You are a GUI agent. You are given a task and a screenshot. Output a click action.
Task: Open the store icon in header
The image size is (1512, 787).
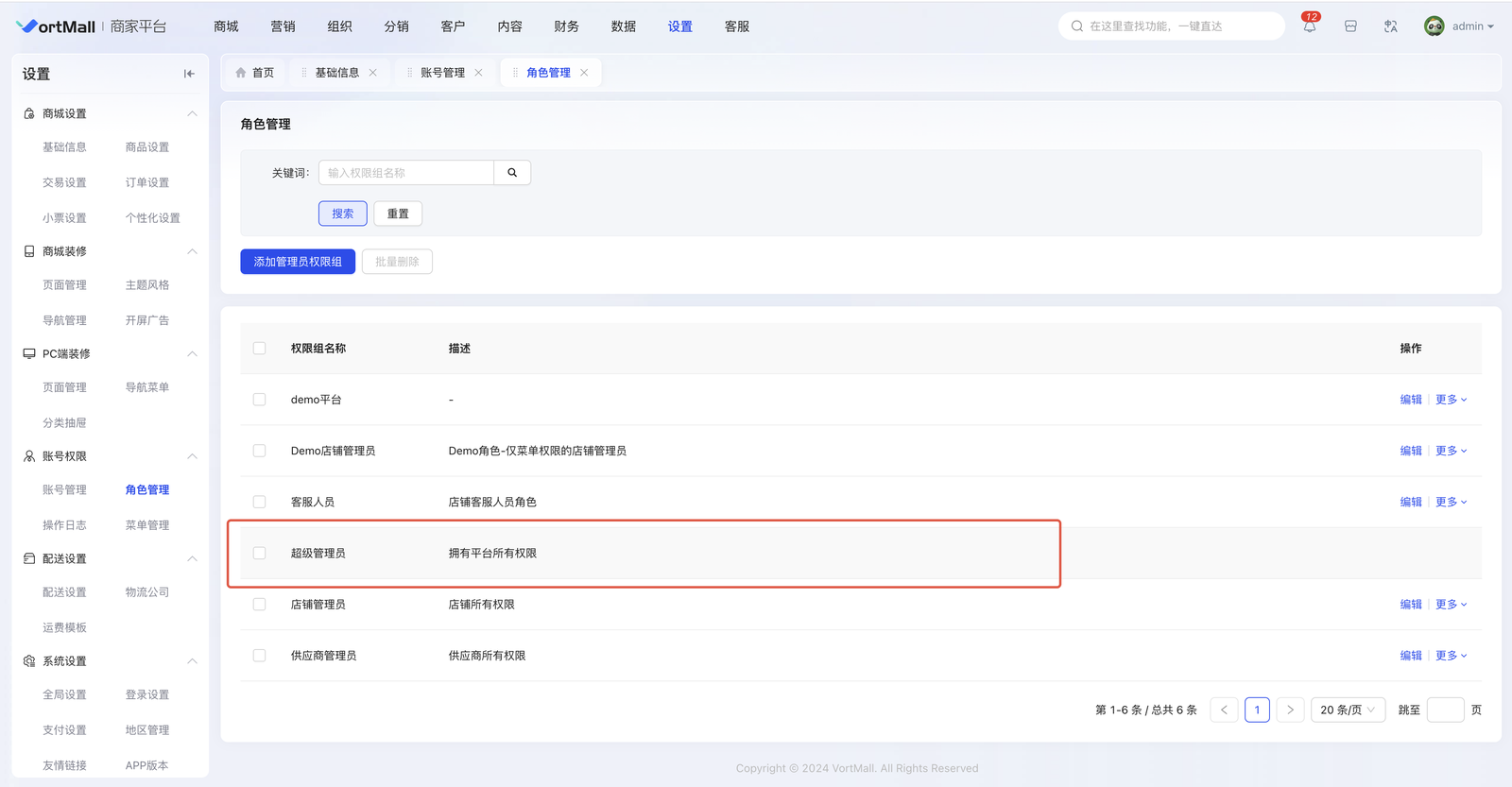(1350, 26)
